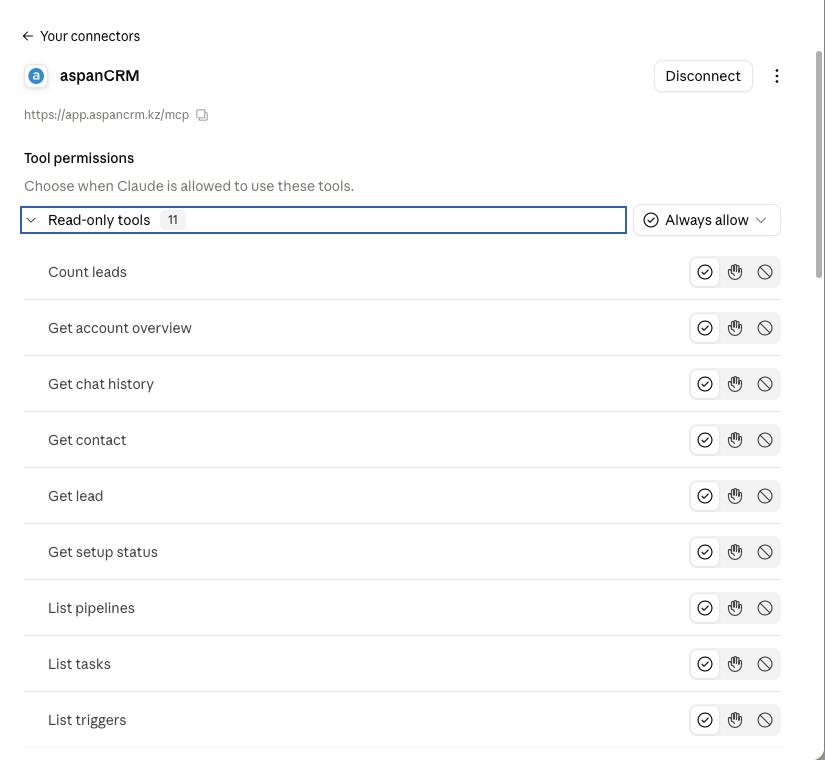This screenshot has height=760, width=825.
Task: Require approval for Get account overview
Action: pos(735,328)
